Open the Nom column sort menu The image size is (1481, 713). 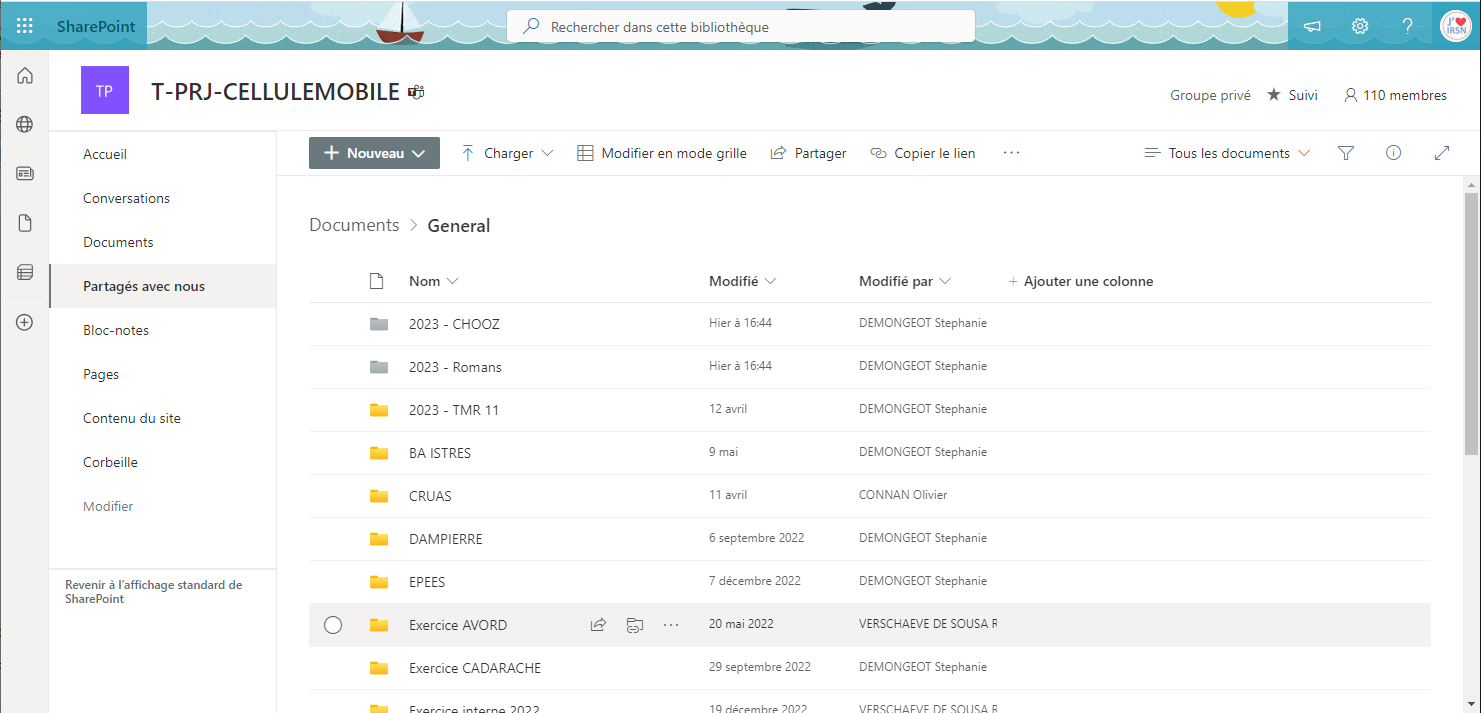(433, 281)
